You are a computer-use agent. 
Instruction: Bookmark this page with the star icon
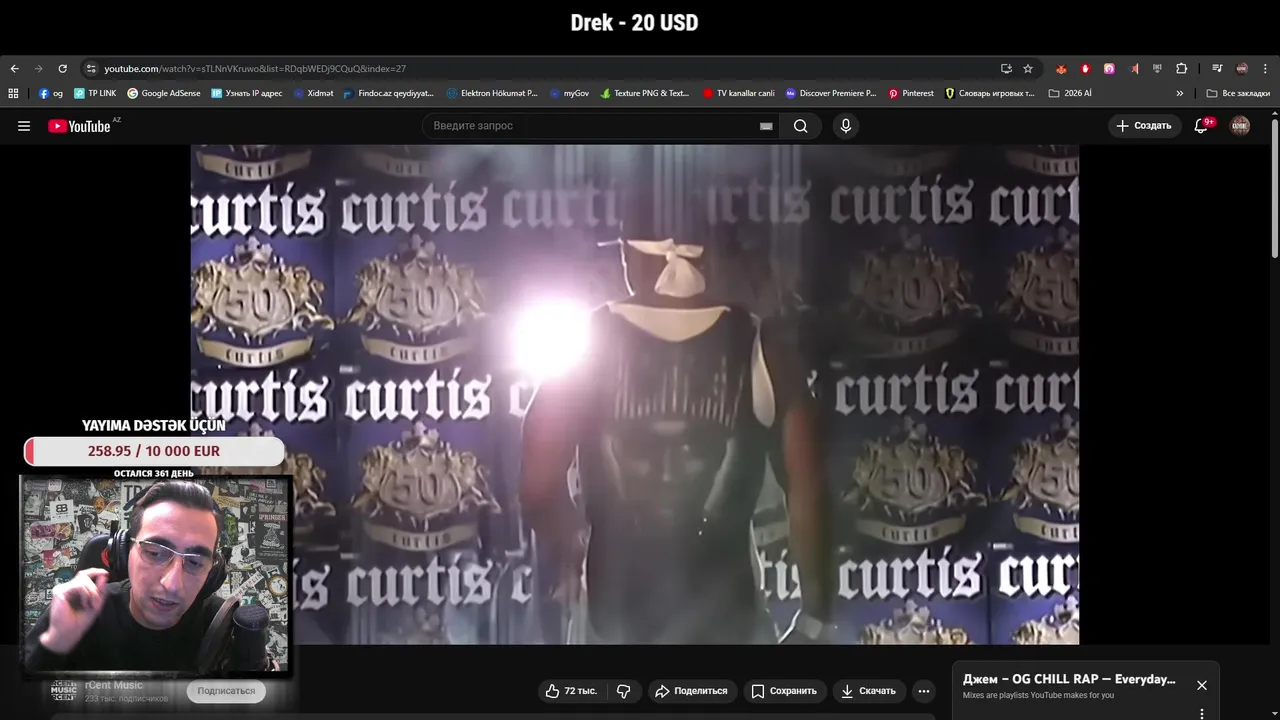(1028, 69)
